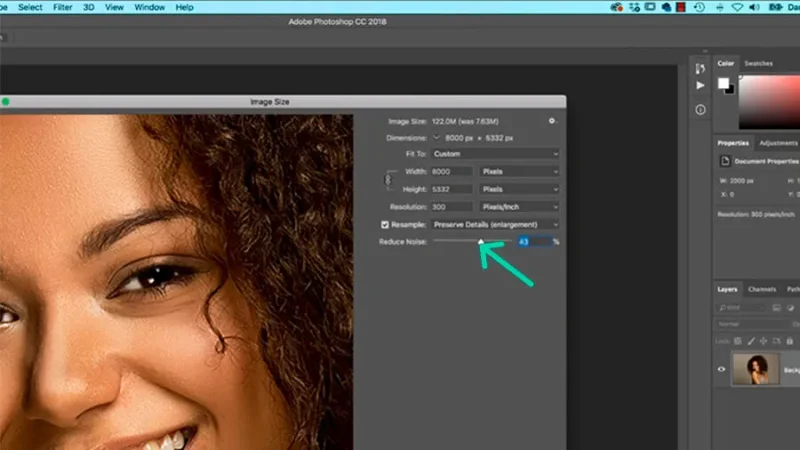The width and height of the screenshot is (800, 450).
Task: Click the volume speaker menu bar icon
Action: click(754, 7)
